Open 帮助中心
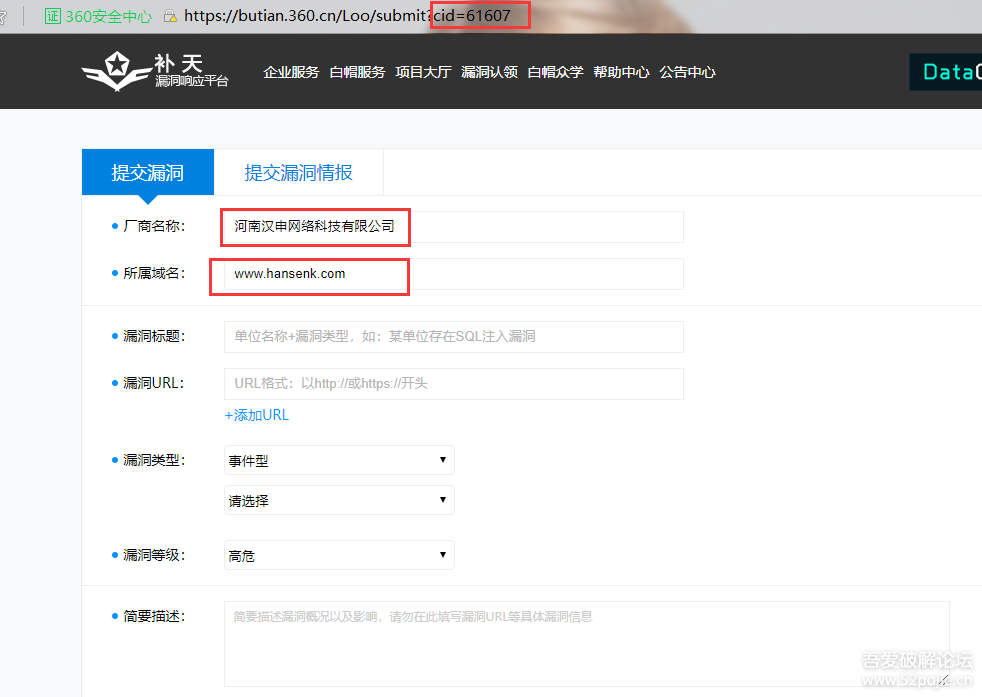982x697 pixels. pyautogui.click(x=621, y=72)
